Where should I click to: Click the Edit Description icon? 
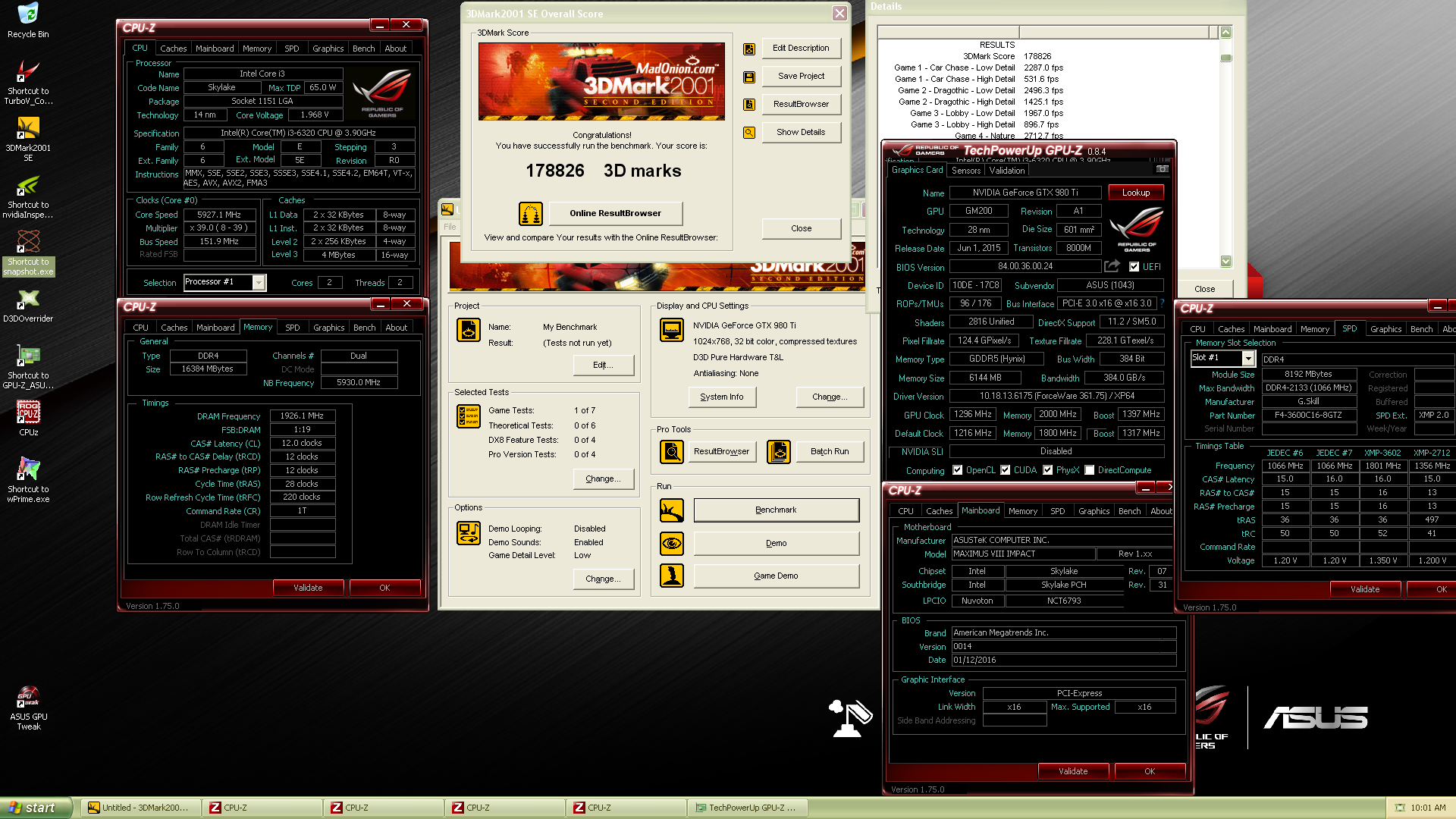[x=749, y=49]
